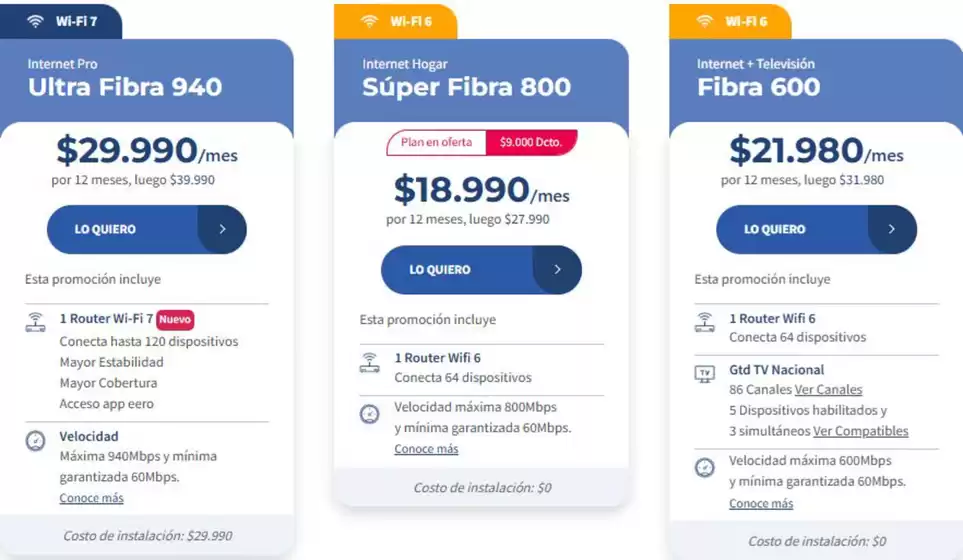The height and width of the screenshot is (560, 963).
Task: Click the arrow chevron on Fibra 600 button
Action: [892, 229]
